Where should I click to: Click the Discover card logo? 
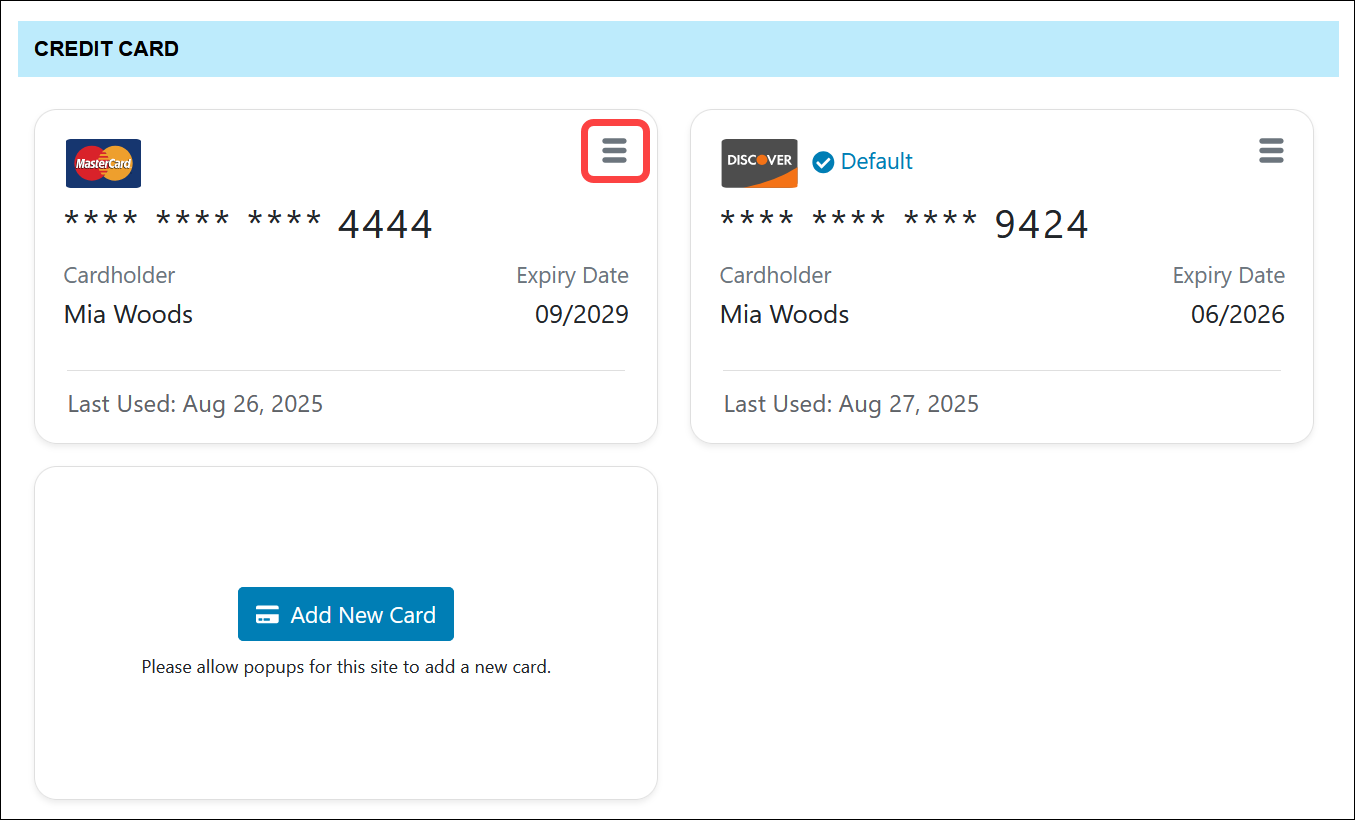tap(759, 163)
